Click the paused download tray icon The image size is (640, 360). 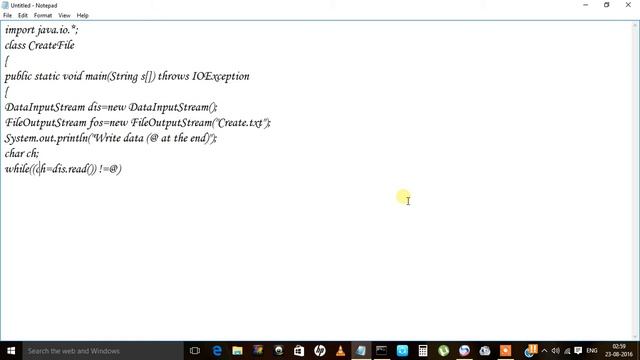click(x=531, y=351)
